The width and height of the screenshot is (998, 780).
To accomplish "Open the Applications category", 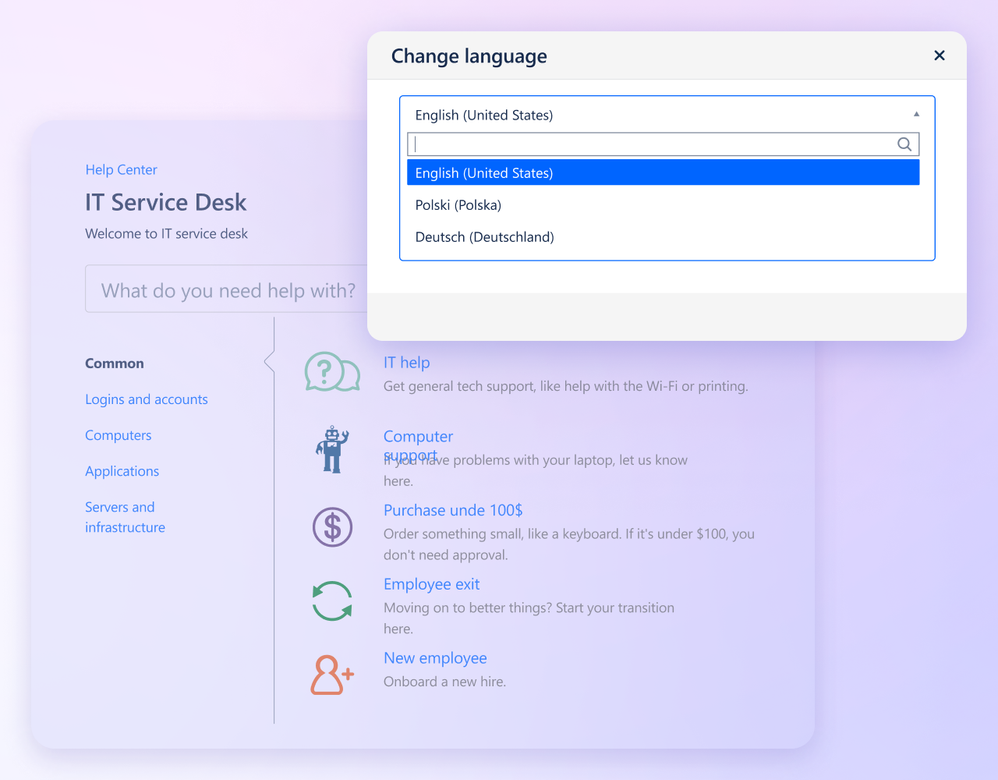I will [122, 471].
